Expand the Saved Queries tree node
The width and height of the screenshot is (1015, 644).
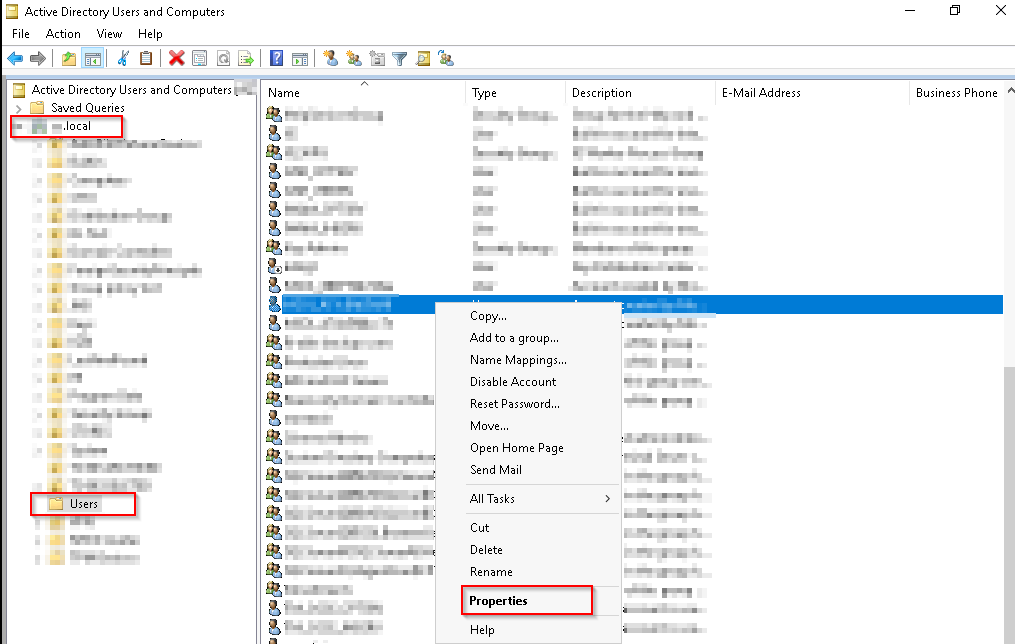point(18,108)
